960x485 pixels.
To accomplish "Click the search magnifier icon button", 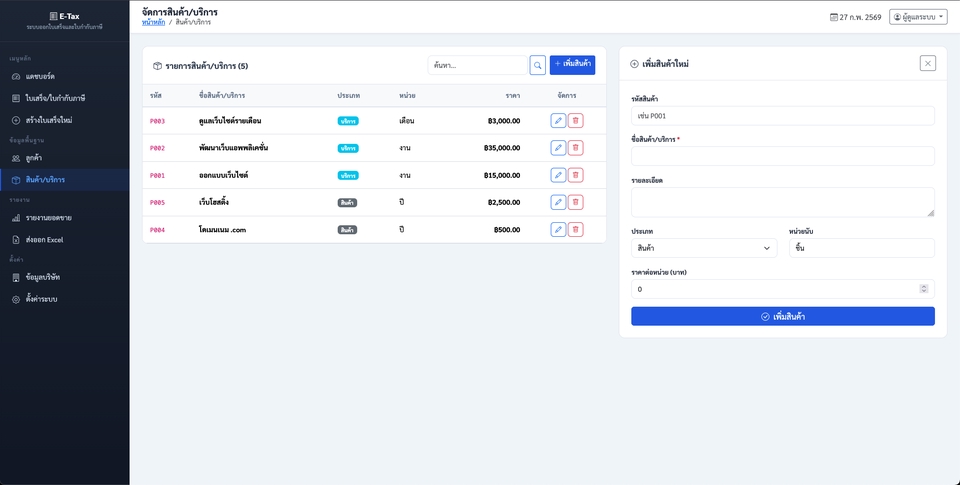I will (538, 65).
